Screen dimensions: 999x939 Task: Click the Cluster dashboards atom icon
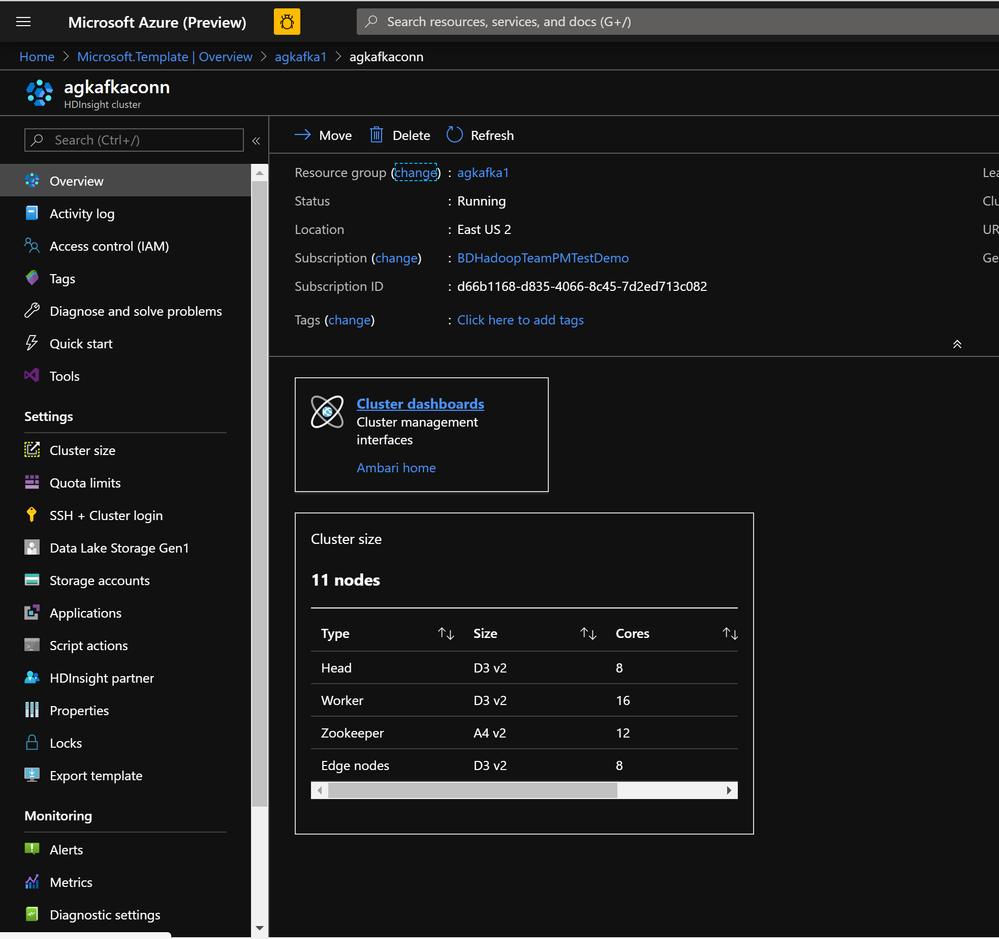click(327, 412)
